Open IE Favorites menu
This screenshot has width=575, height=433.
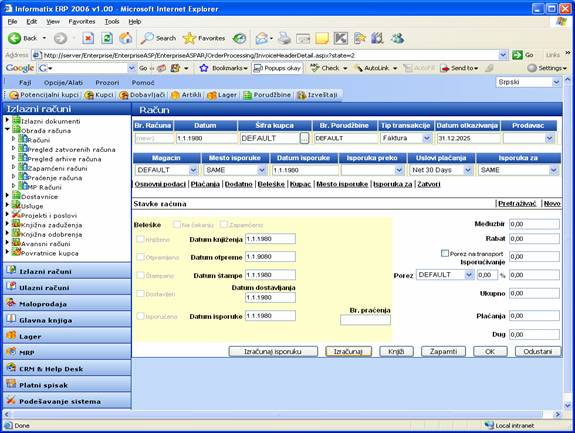point(81,22)
